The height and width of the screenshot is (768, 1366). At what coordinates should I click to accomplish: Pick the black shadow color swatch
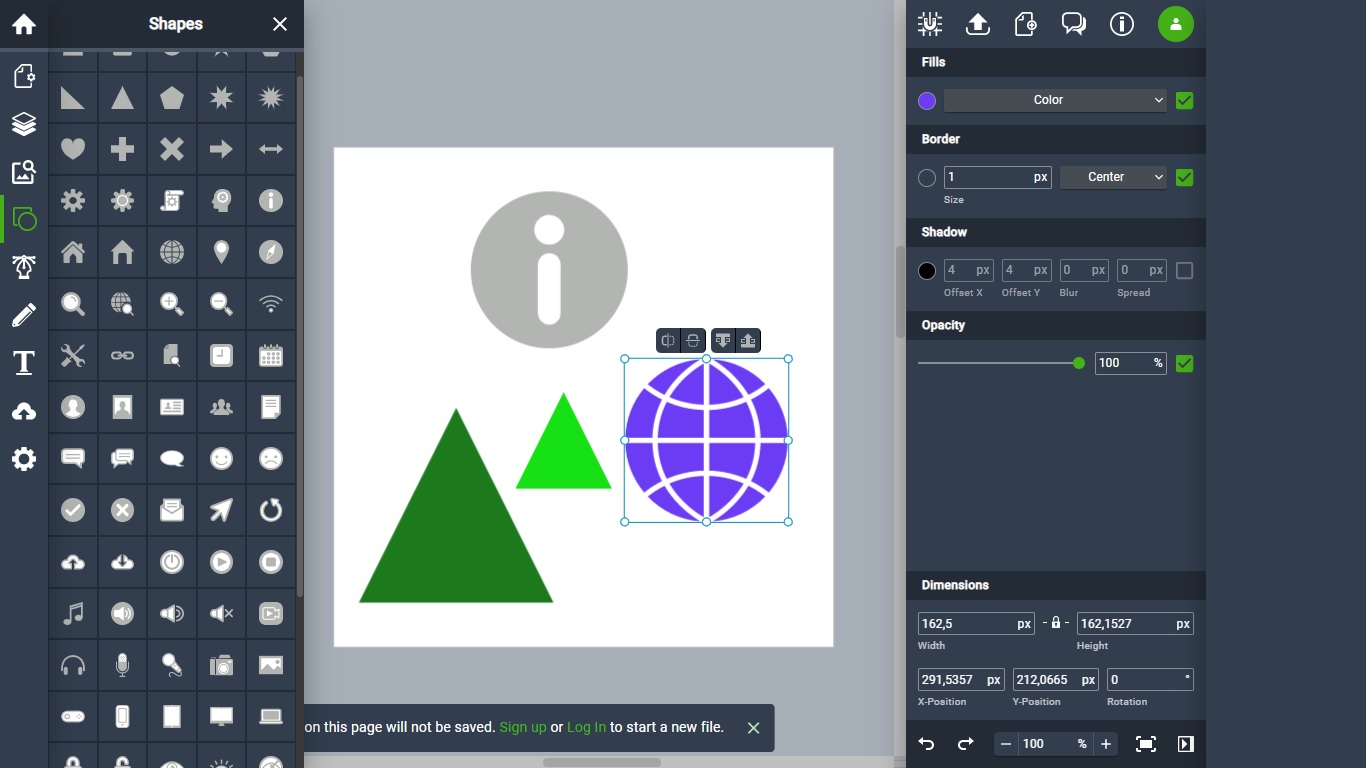click(927, 271)
